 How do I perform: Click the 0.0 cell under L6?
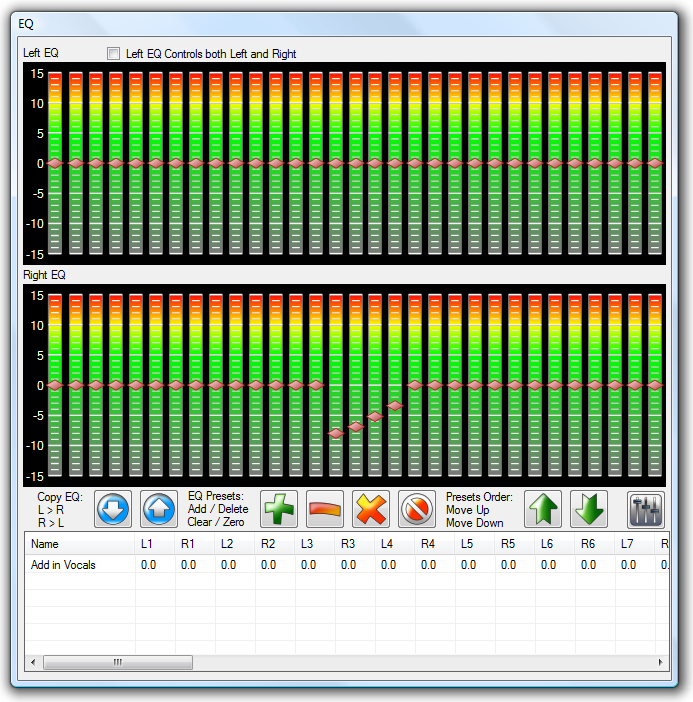[x=555, y=565]
